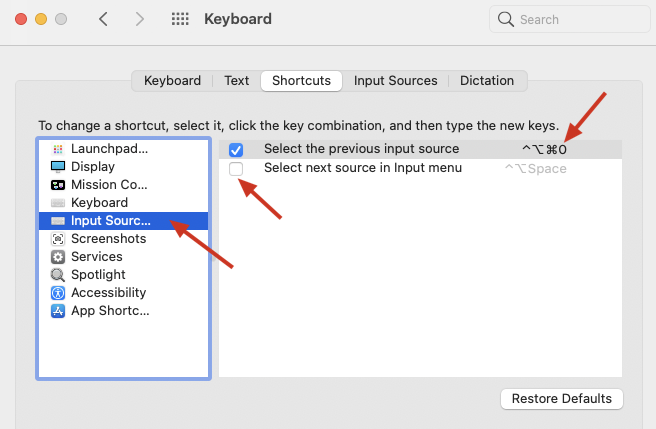656x429 pixels.
Task: Select the Spotlight magnifier icon
Action: pos(57,275)
